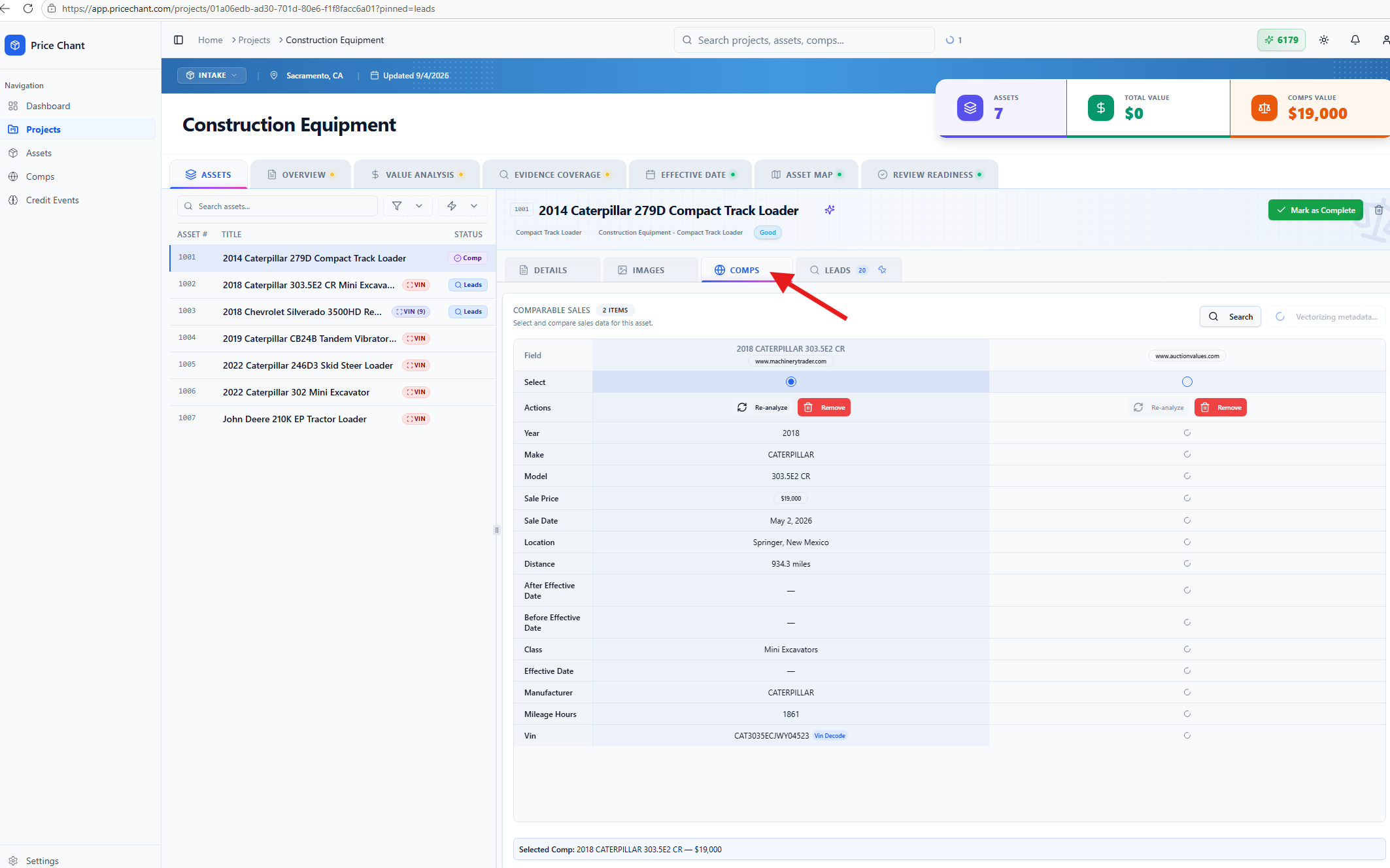The width and height of the screenshot is (1390, 868).
Task: Select the John Deere 210K EP asset row
Action: (332, 419)
